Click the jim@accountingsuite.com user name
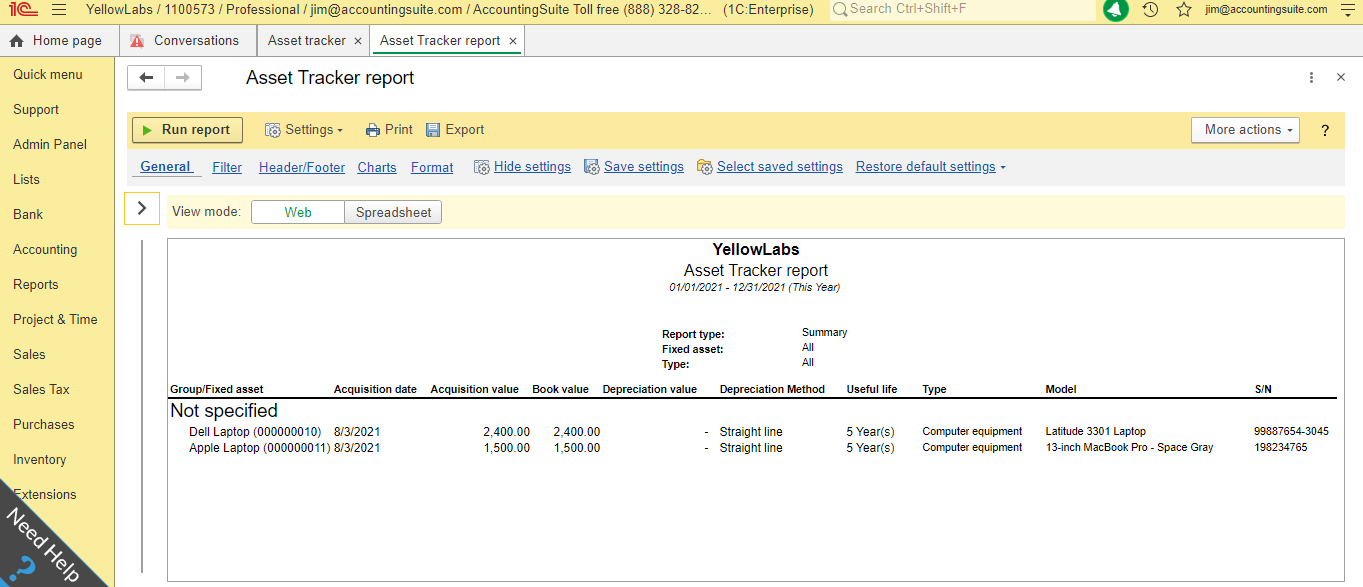The height and width of the screenshot is (587, 1363). pos(1266,9)
